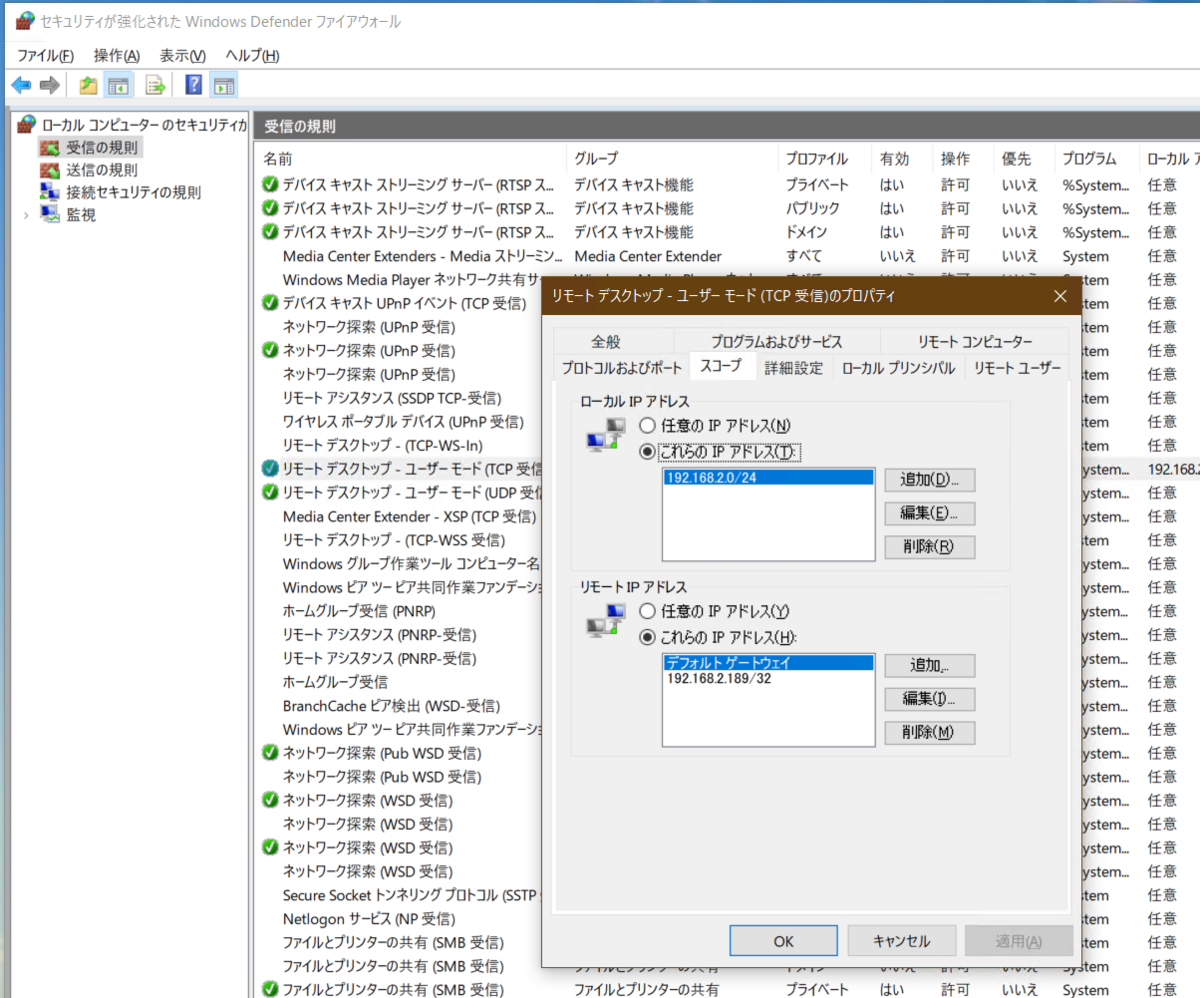The image size is (1200, 998).
Task: Click the firewall app icon in title bar
Action: (25, 21)
